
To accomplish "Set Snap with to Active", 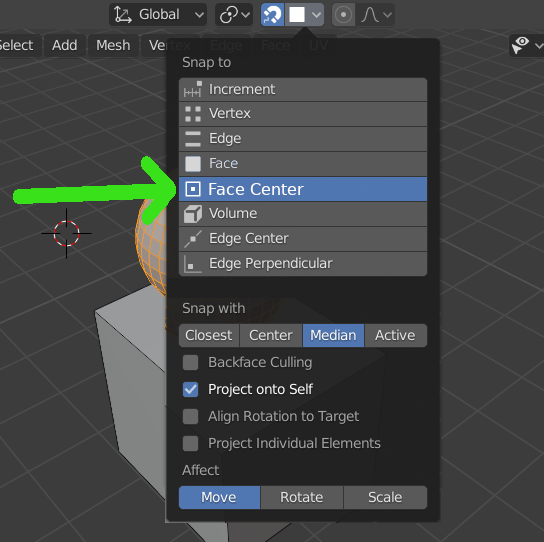I will click(x=396, y=336).
